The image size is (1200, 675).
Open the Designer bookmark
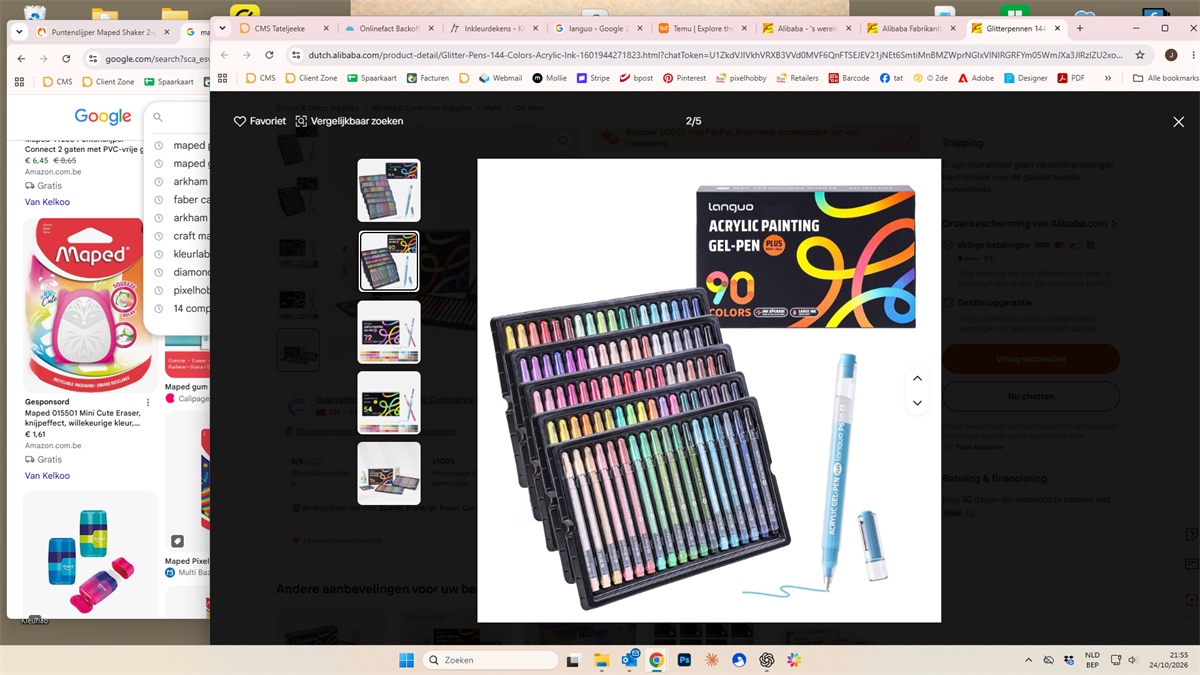(x=1027, y=78)
